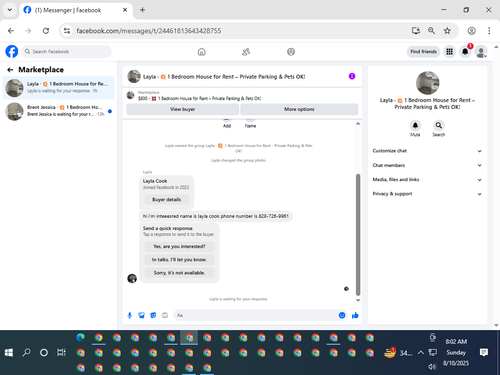500x375 pixels.
Task: Open the Facebook home logo
Action: click(x=12, y=52)
